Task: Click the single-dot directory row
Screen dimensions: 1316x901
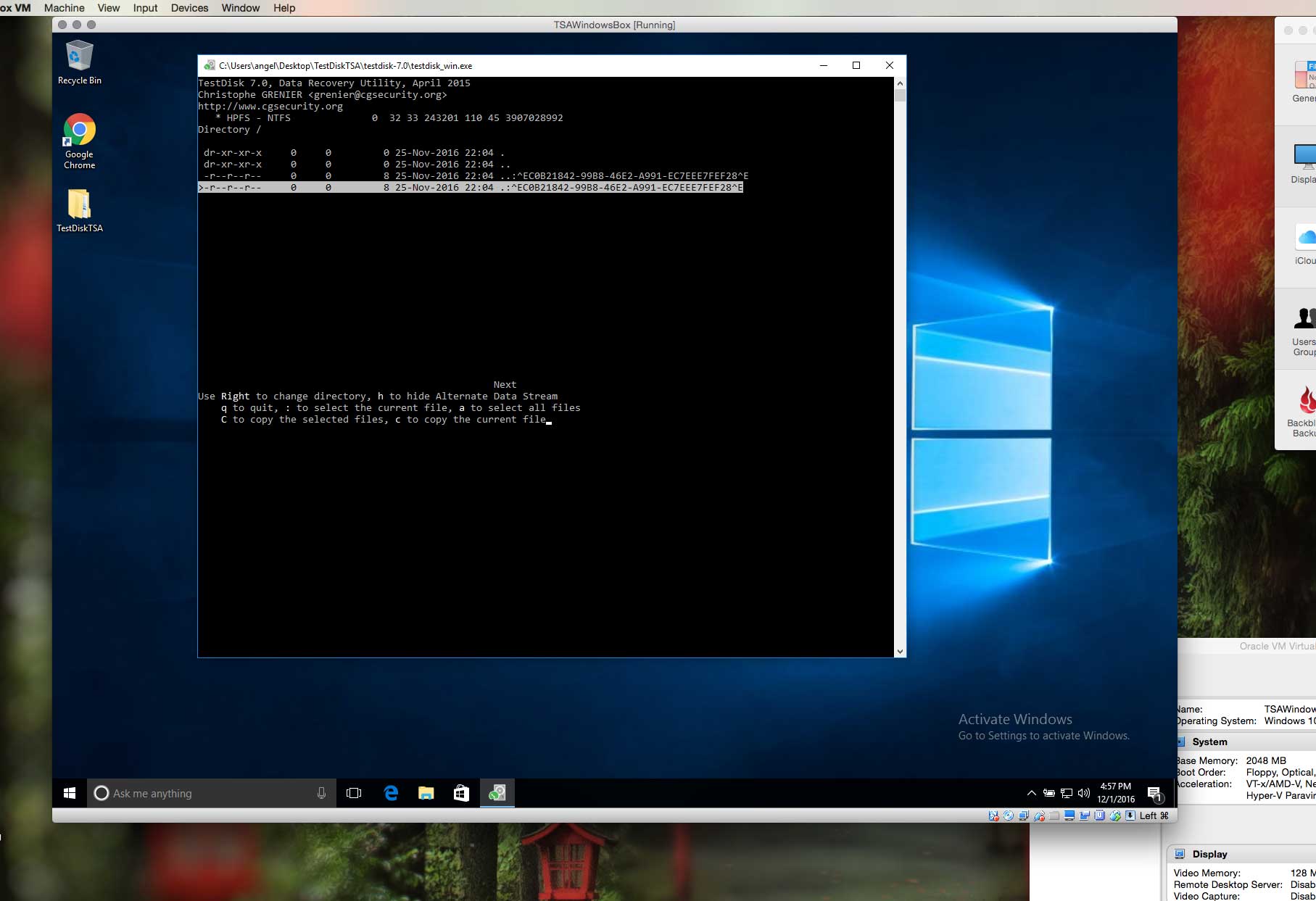Action: click(x=354, y=152)
